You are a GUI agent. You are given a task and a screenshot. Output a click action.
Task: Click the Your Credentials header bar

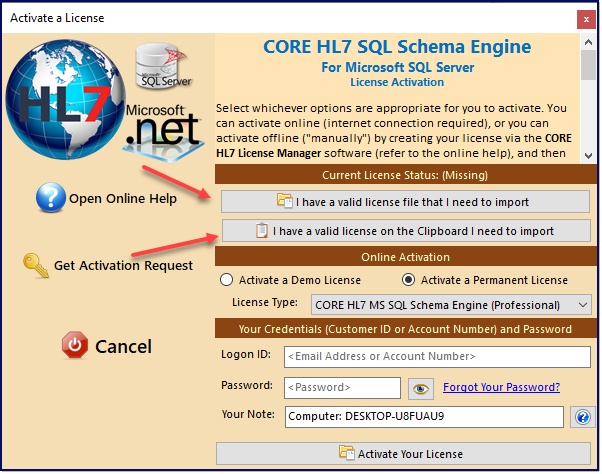pyautogui.click(x=405, y=329)
